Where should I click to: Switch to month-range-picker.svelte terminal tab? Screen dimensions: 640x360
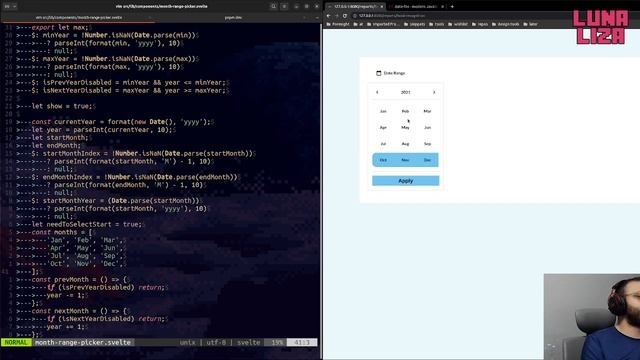[78, 18]
